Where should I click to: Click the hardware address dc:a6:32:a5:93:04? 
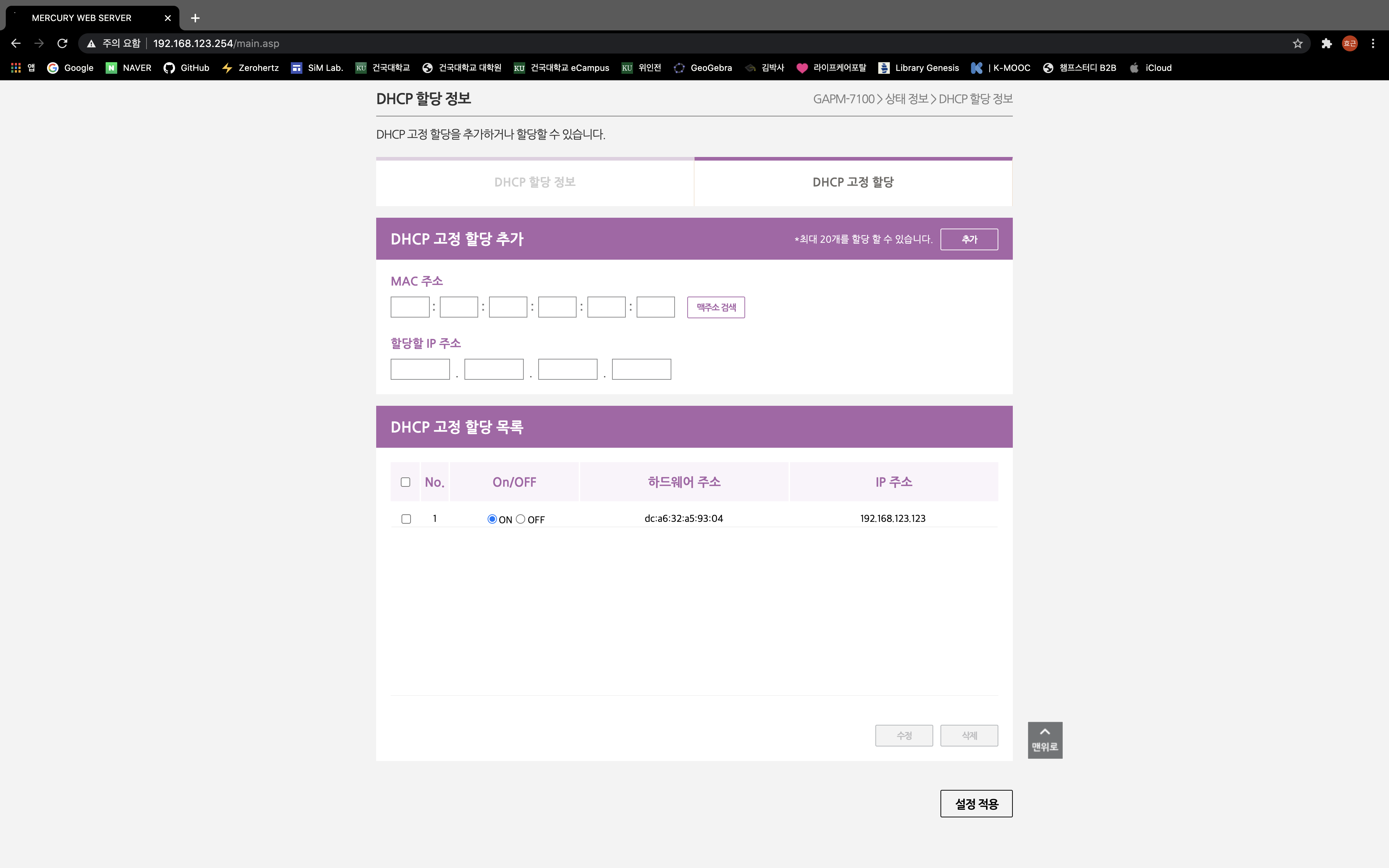[684, 518]
